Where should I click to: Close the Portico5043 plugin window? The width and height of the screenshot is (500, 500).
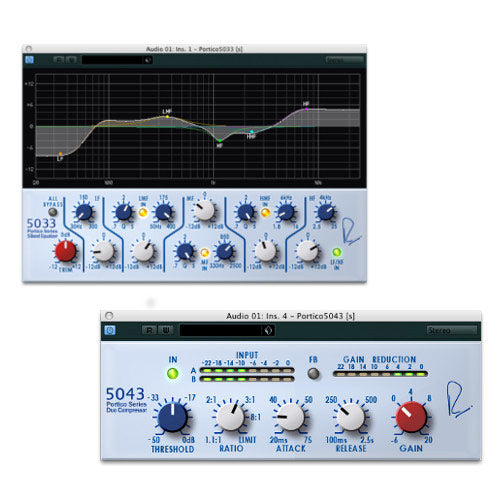tap(109, 315)
